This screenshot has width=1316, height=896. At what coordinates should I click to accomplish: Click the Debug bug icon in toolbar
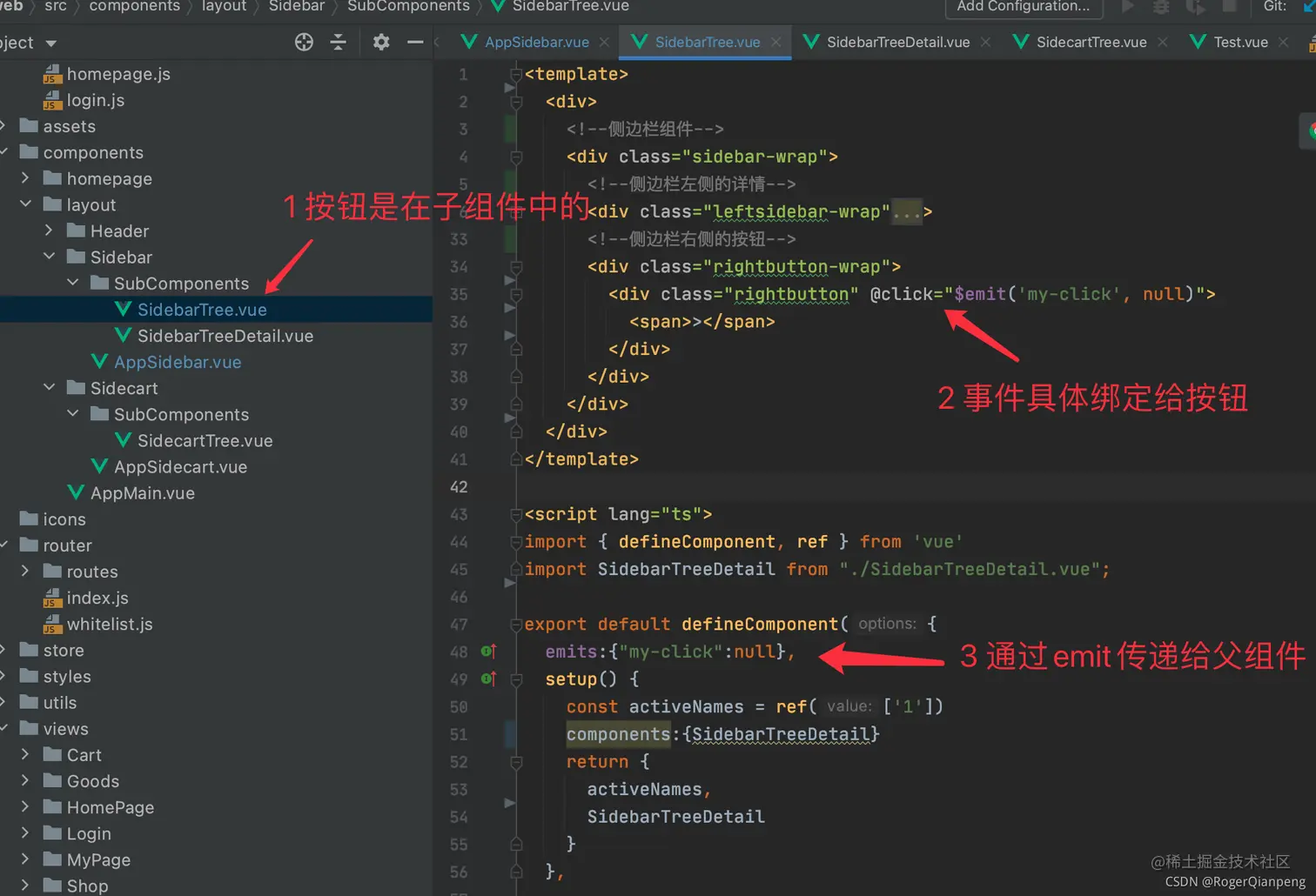[x=1161, y=7]
